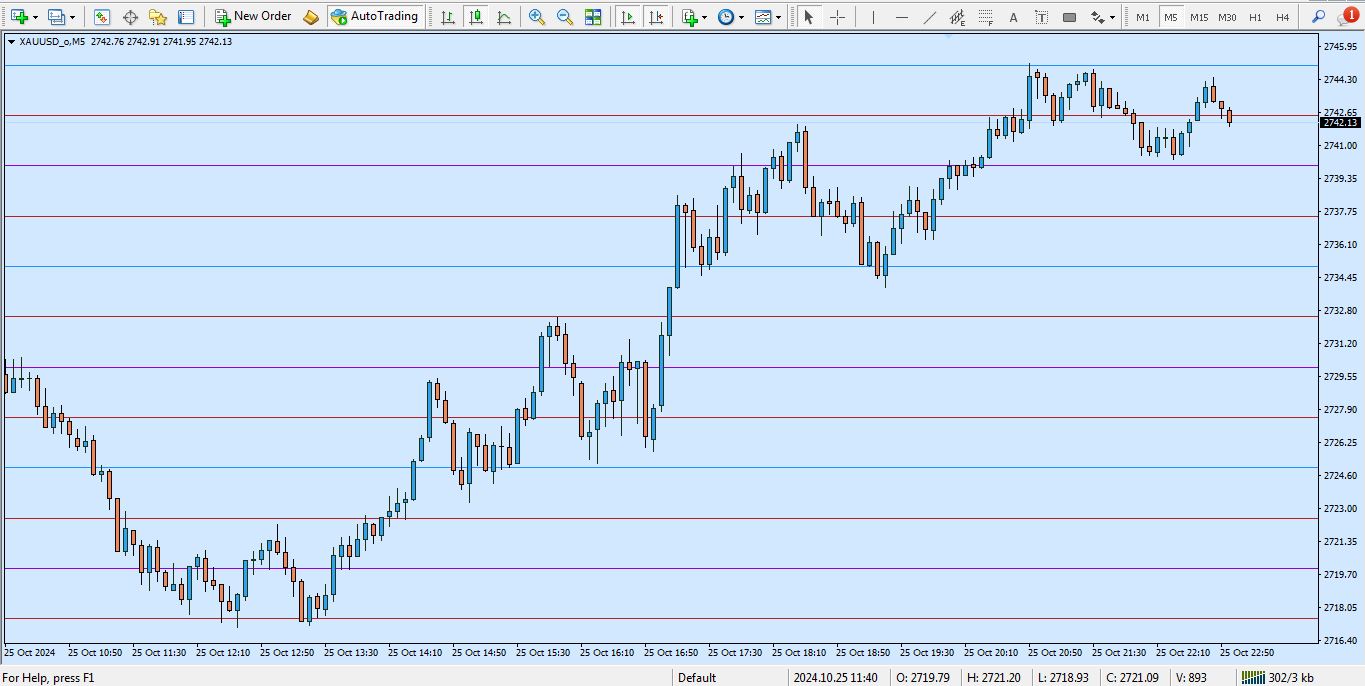Select the M30 timeframe
The width and height of the screenshot is (1365, 686).
1227,17
